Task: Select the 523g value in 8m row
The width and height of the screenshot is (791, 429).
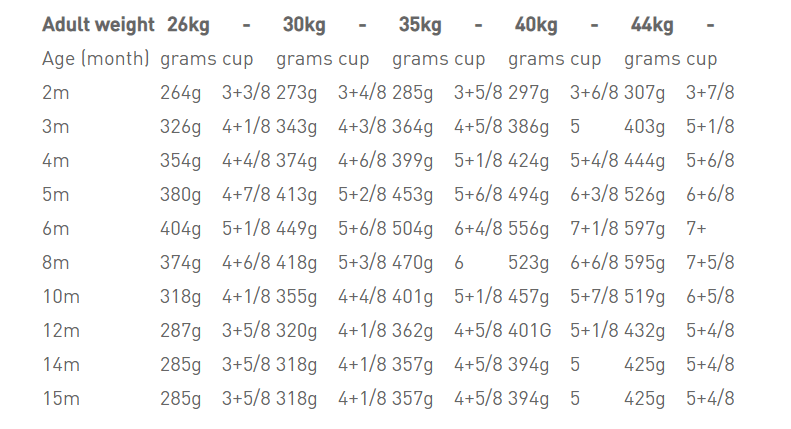Action: (528, 262)
